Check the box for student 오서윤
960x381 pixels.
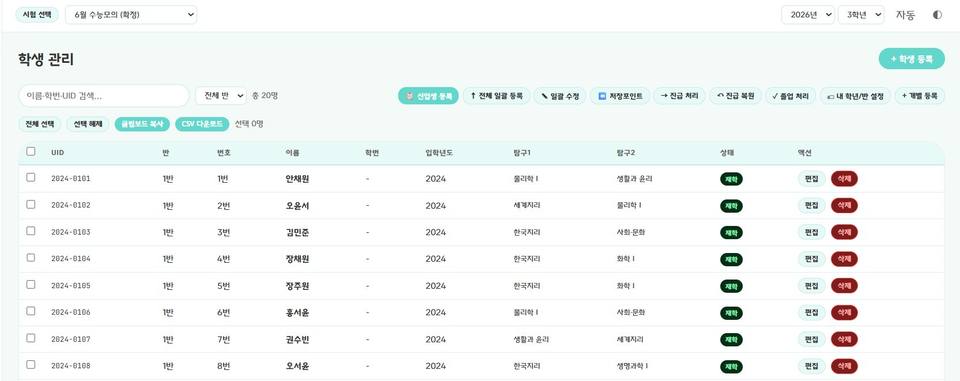coord(31,364)
